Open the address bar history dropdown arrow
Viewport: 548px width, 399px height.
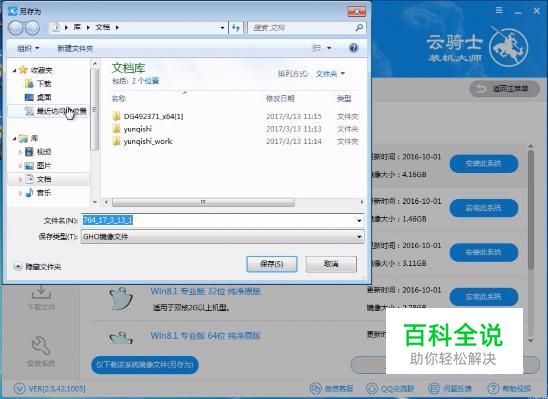[222, 28]
